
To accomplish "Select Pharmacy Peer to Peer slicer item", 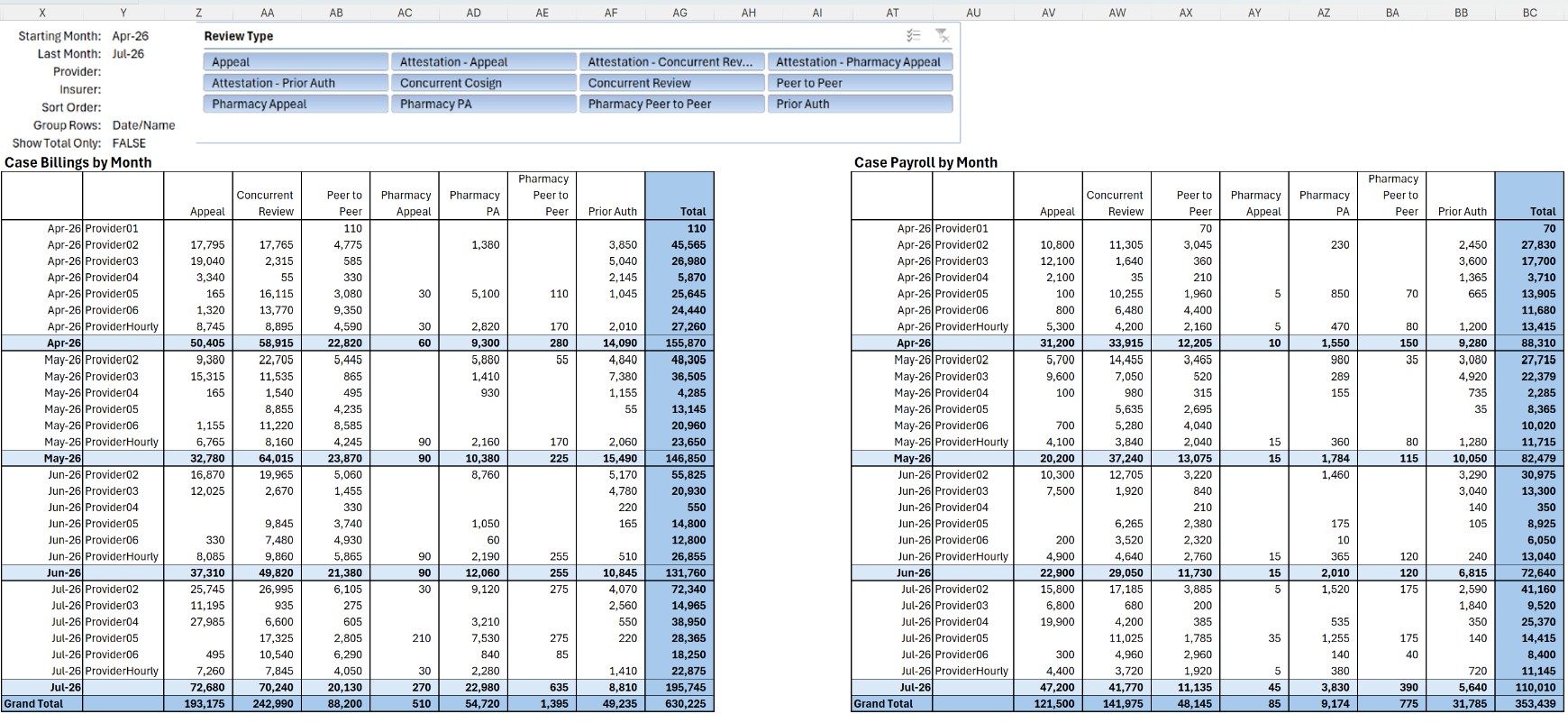I will pyautogui.click(x=674, y=104).
